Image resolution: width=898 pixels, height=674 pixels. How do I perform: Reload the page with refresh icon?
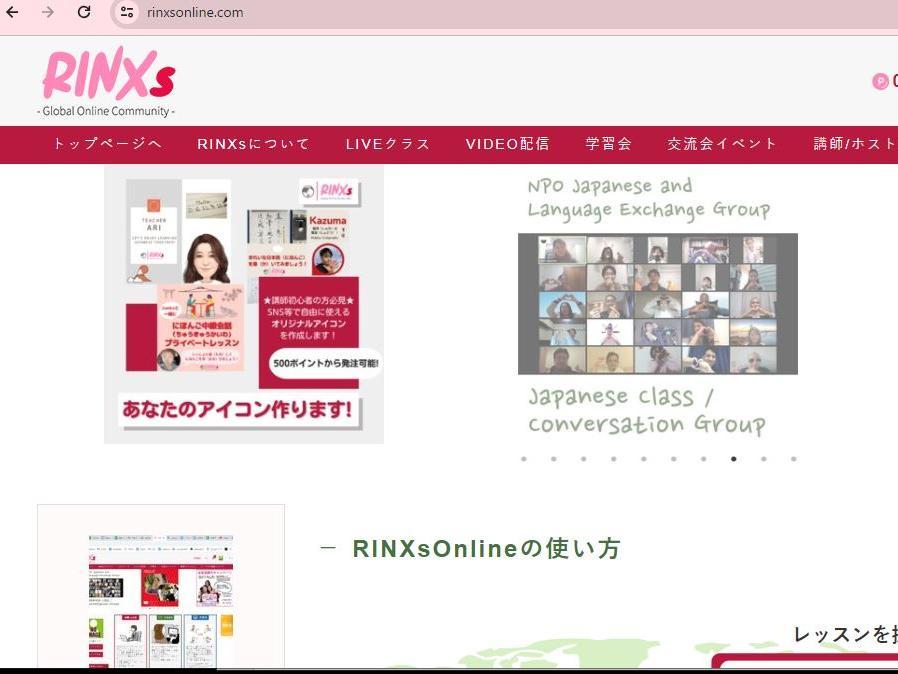tap(84, 12)
